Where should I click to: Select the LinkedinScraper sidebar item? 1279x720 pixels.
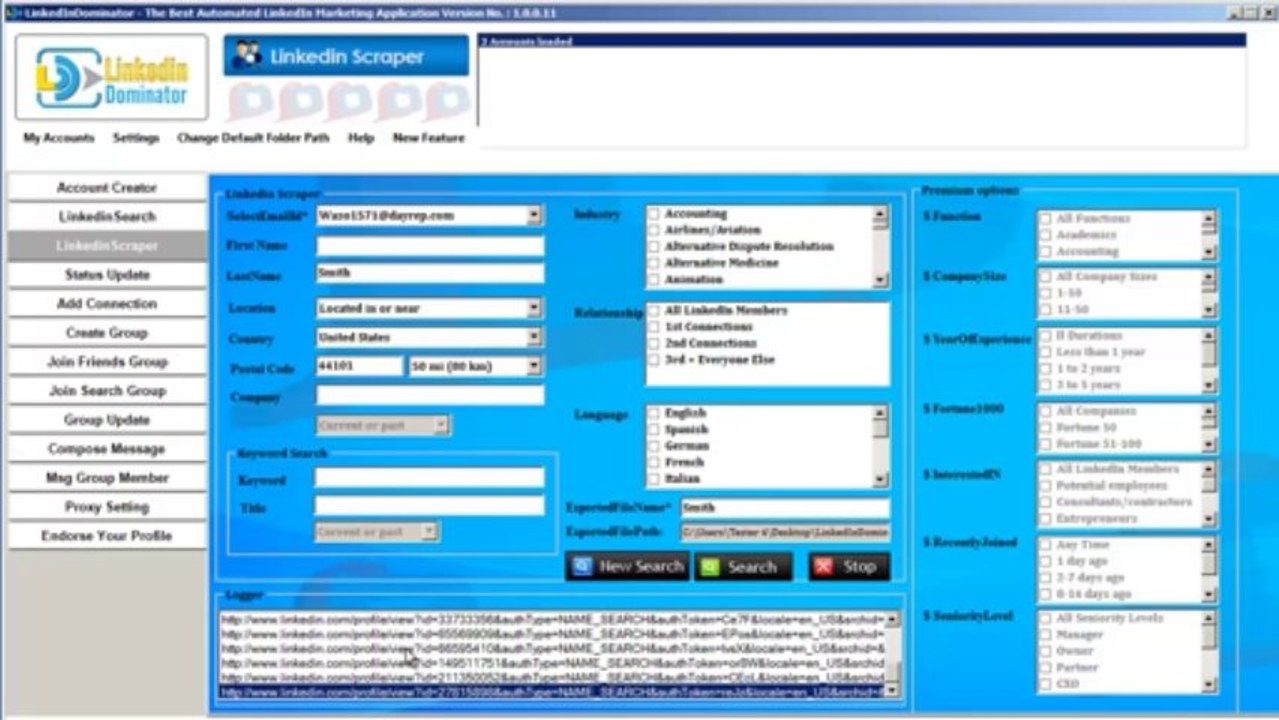[107, 246]
